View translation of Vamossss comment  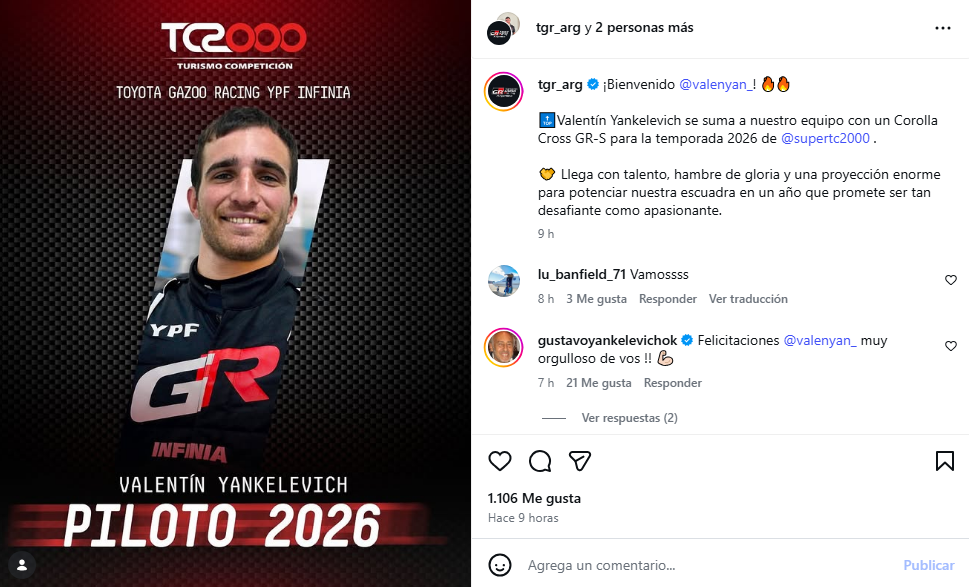748,299
